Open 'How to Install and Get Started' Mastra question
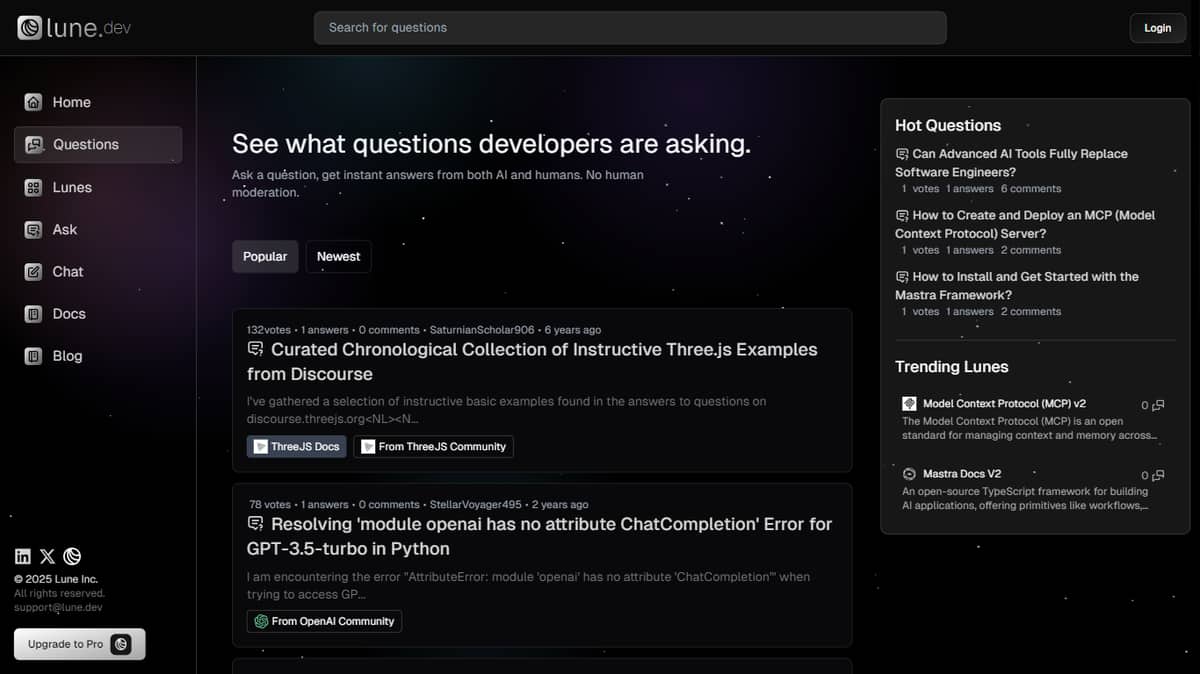The width and height of the screenshot is (1200, 674). (x=1017, y=285)
